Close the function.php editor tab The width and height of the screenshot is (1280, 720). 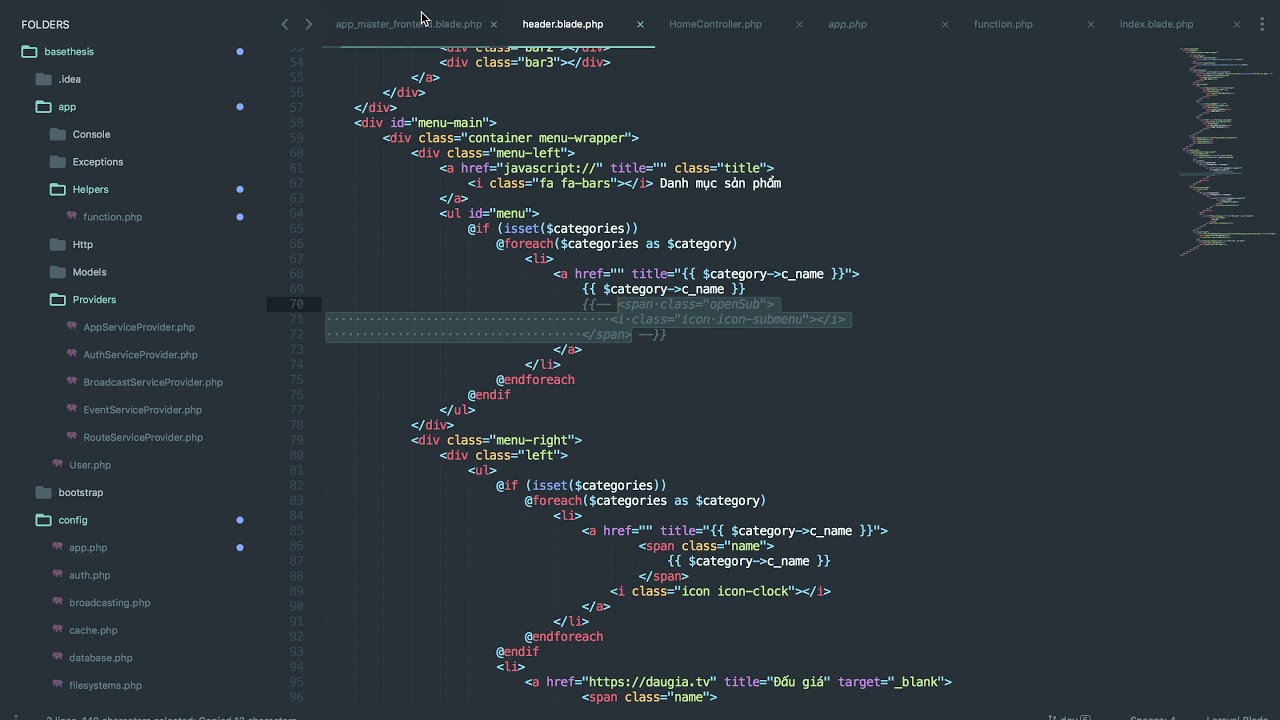1091,24
